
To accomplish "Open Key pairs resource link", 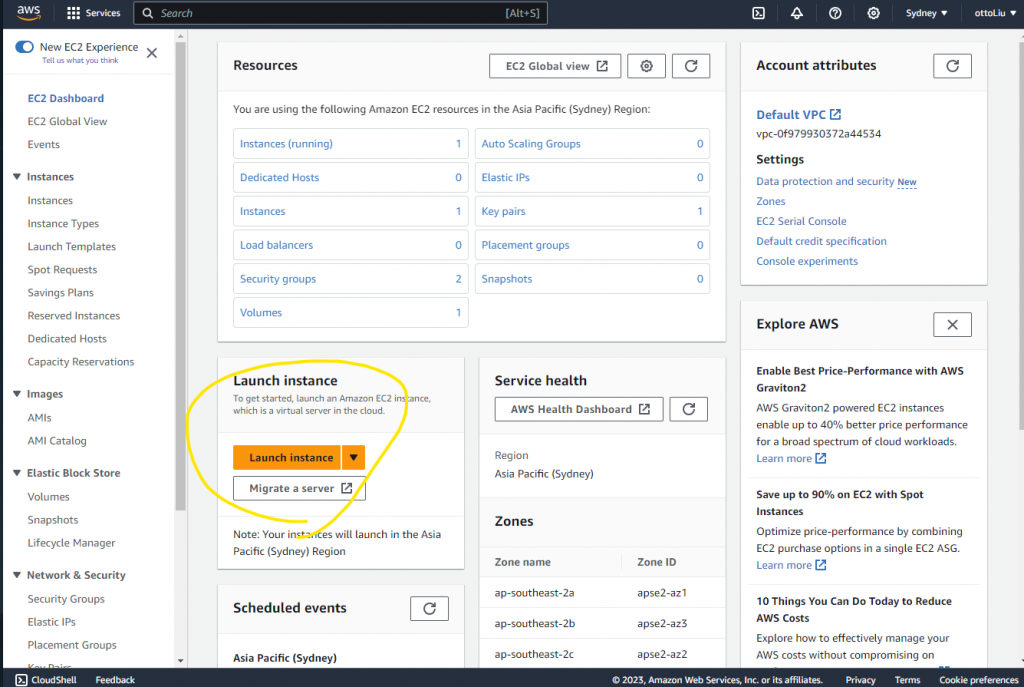I will [x=504, y=212].
